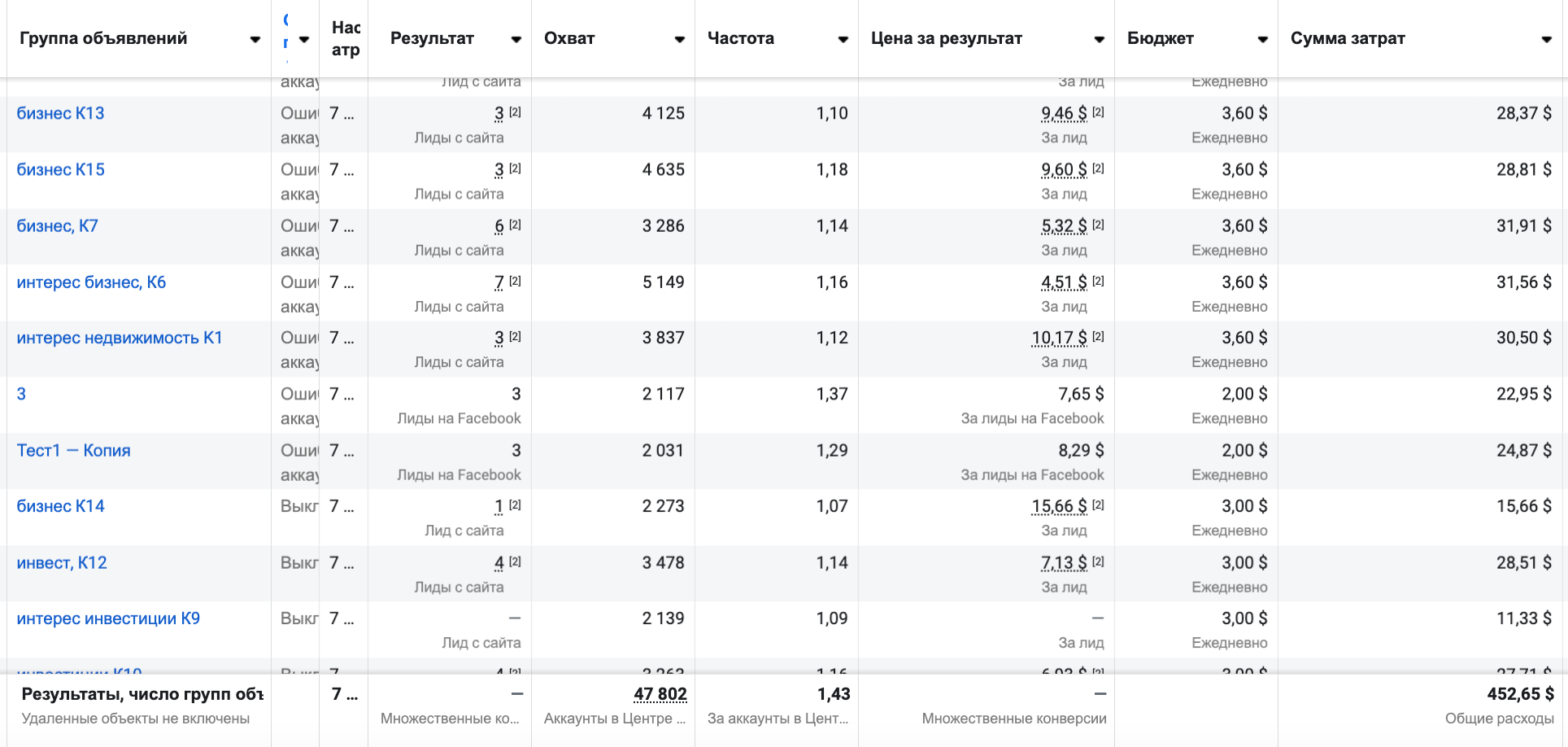Open dropdown arrow on Сумма затрат column
Viewport: 1568px width, 747px height.
point(1546,39)
